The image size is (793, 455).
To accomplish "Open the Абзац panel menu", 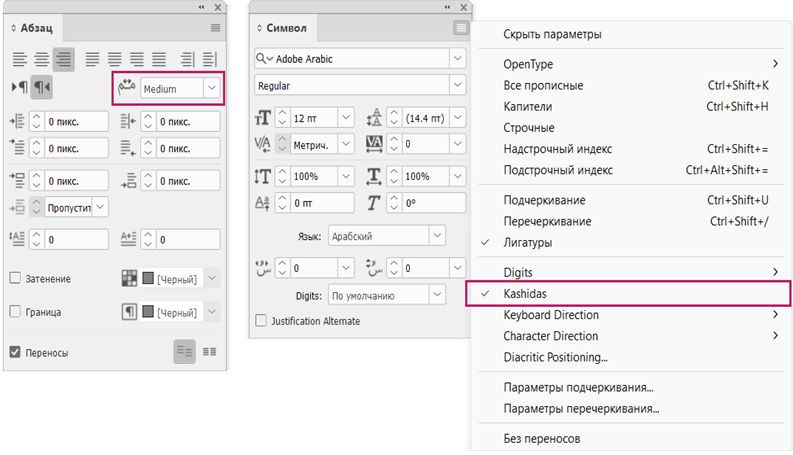I will coord(215,28).
